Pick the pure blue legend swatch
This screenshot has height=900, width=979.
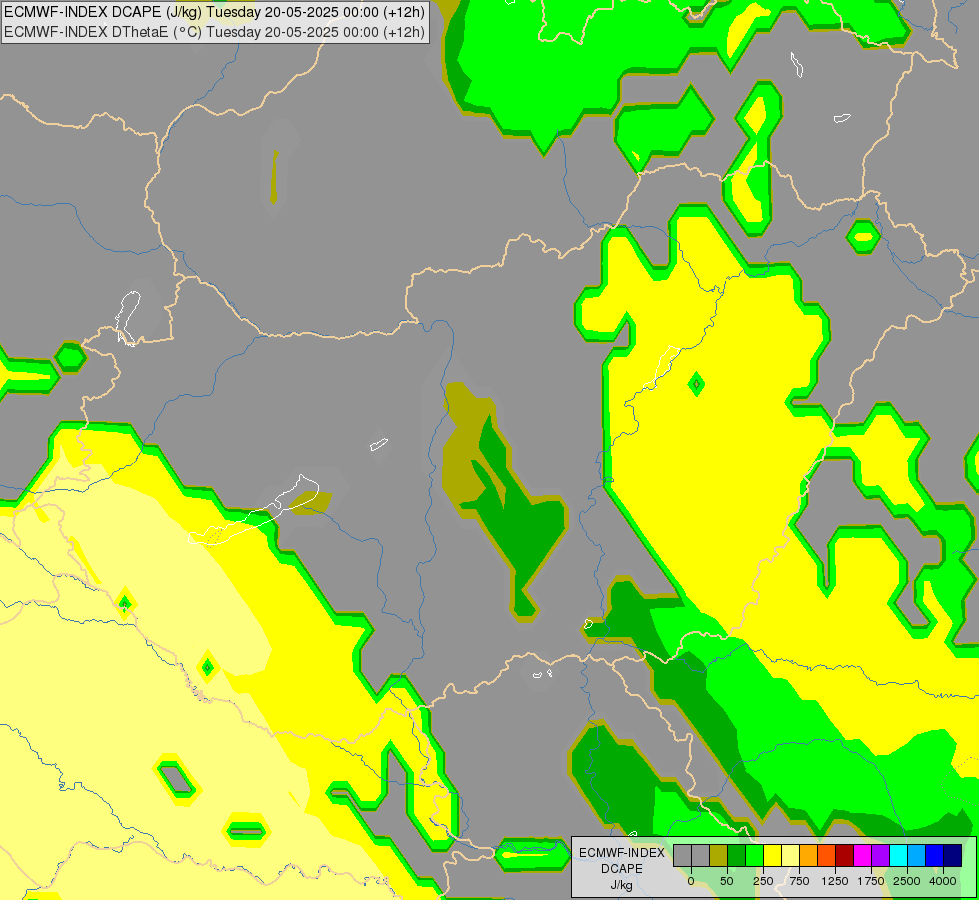click(x=935, y=855)
